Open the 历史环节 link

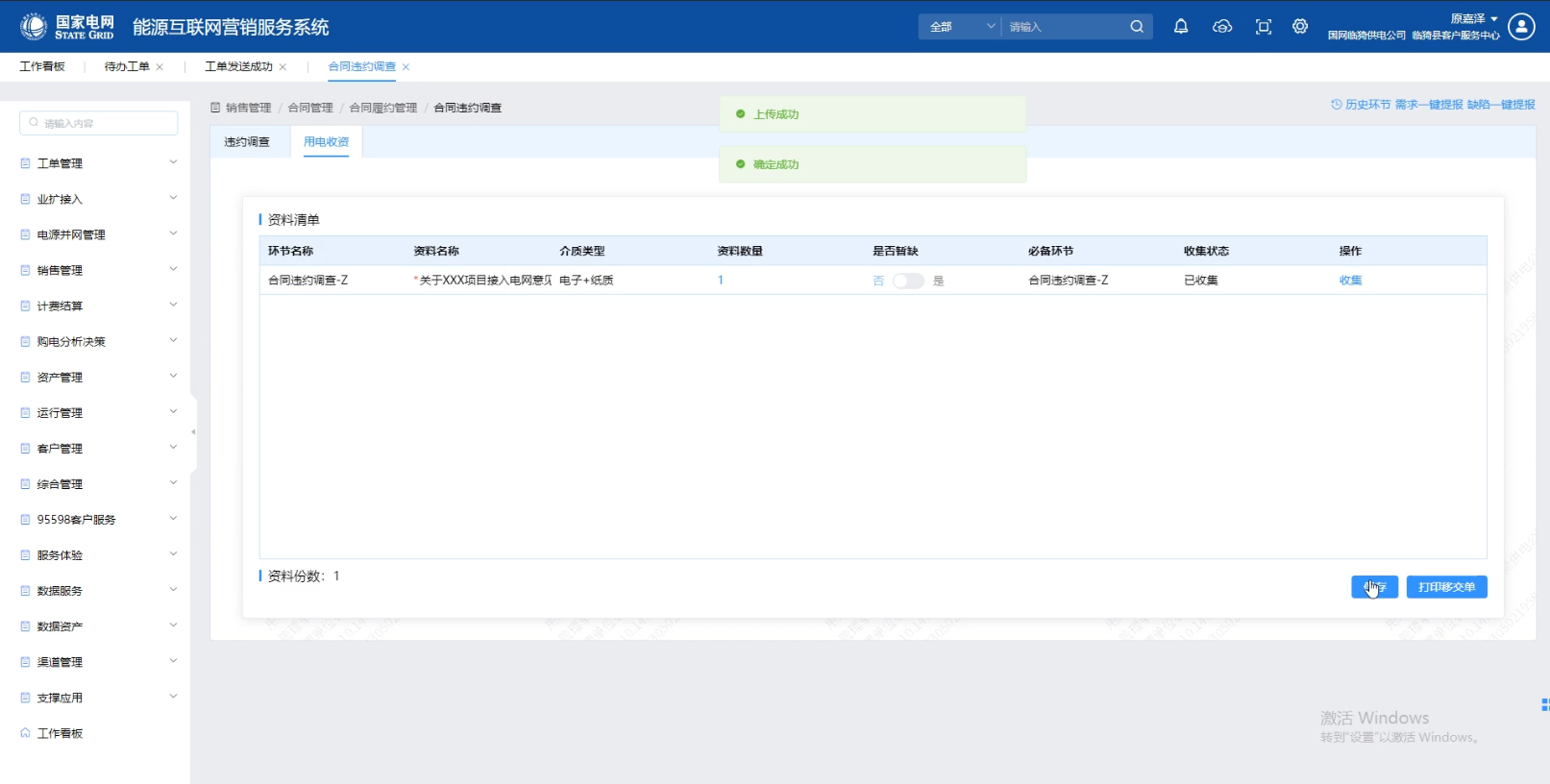[x=1361, y=105]
